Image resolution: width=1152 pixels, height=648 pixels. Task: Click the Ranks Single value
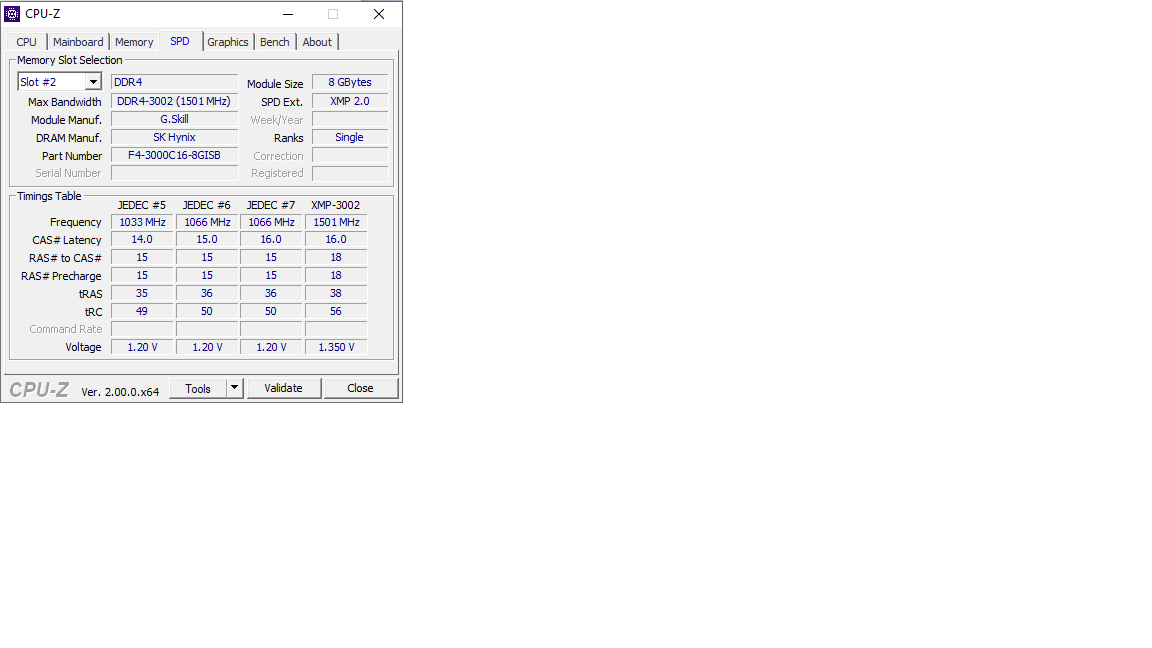point(350,137)
